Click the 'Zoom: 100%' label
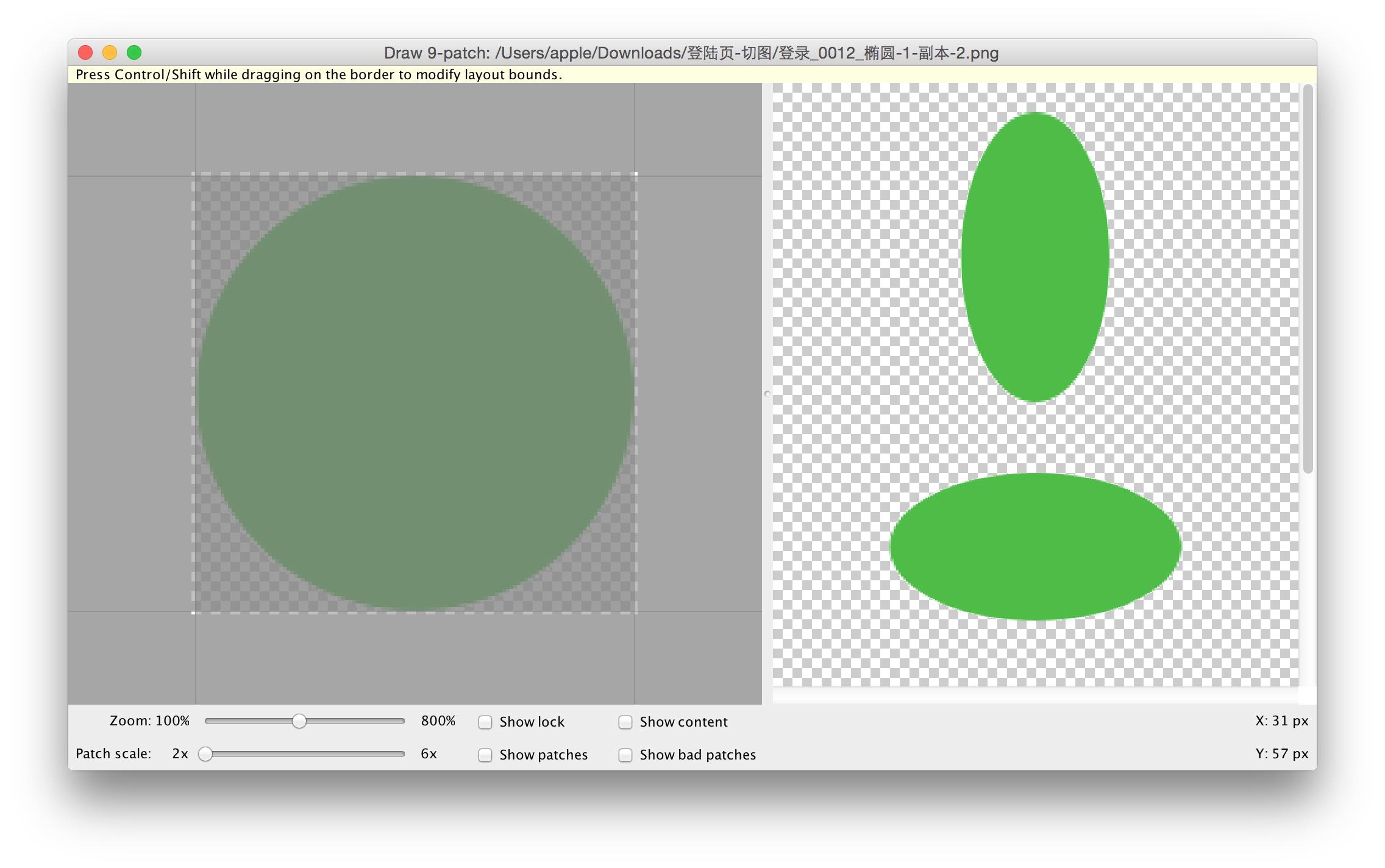 (x=149, y=721)
